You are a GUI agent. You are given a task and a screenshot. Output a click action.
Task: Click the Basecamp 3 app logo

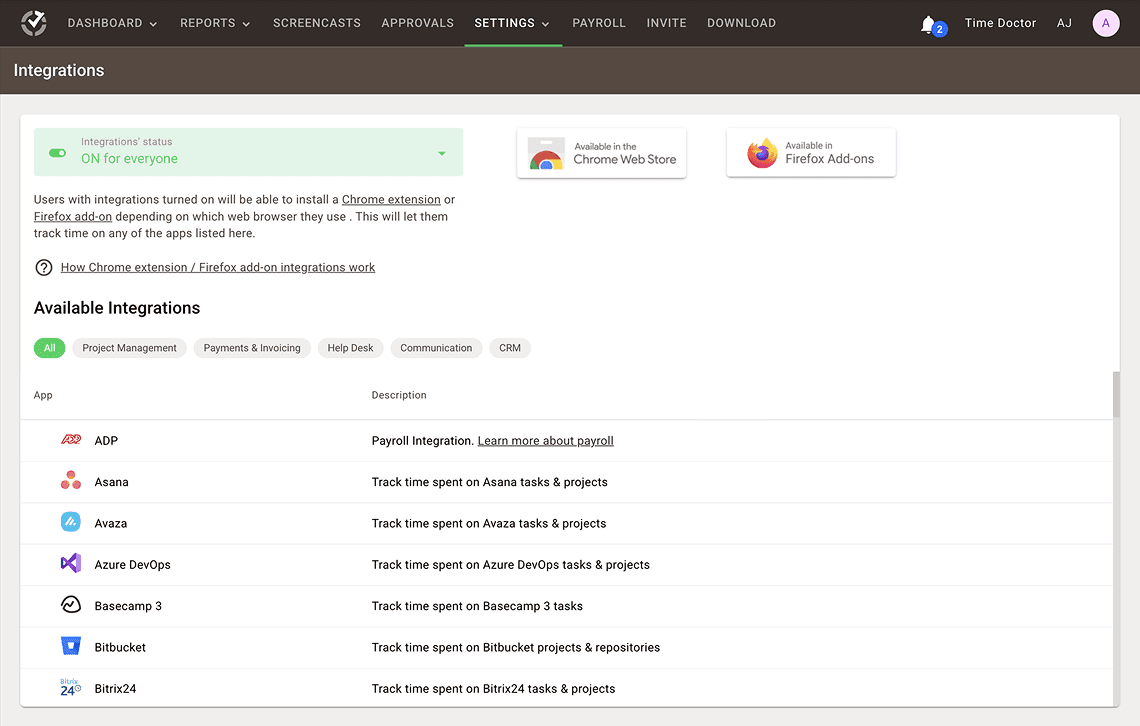tap(71, 605)
